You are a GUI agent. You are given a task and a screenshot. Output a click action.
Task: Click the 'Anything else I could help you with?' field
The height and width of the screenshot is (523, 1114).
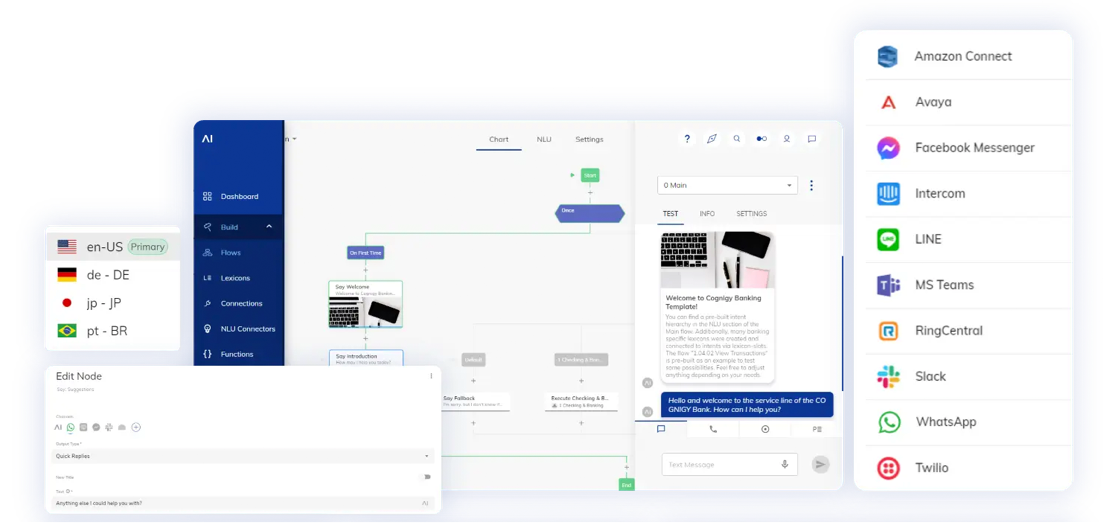[x=244, y=503]
